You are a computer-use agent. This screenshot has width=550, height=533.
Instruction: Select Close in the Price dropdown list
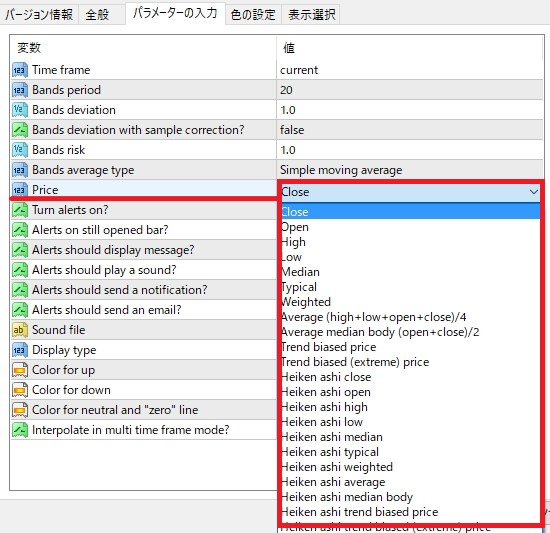pos(410,212)
